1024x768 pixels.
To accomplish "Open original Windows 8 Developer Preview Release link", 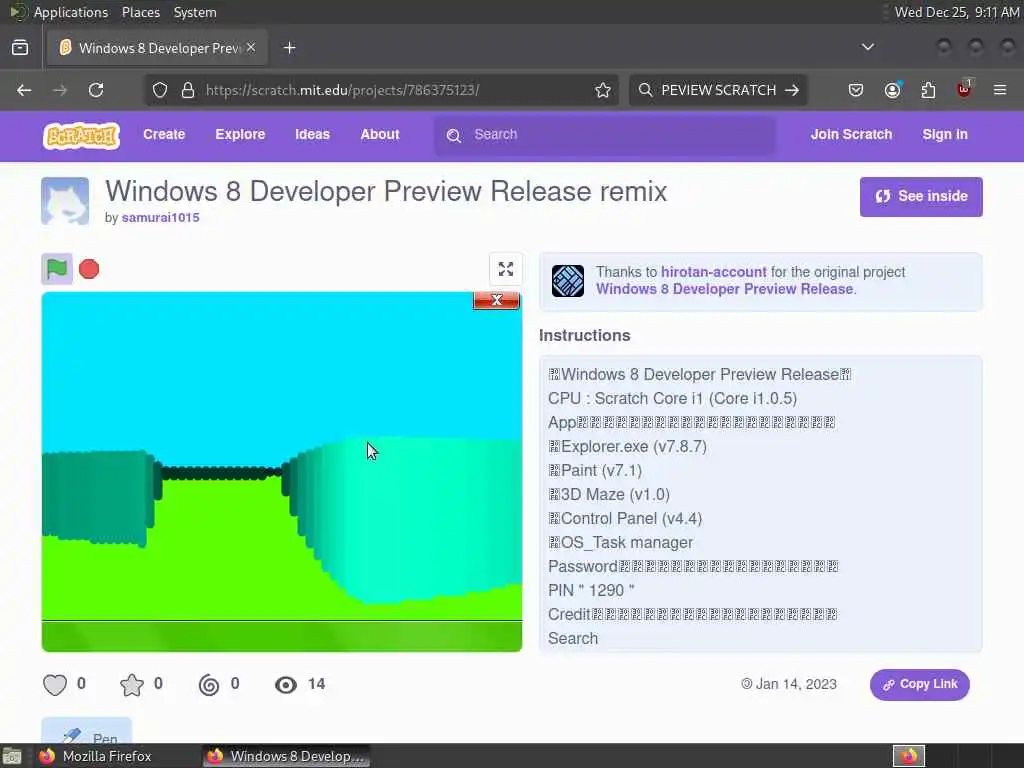I will [724, 289].
